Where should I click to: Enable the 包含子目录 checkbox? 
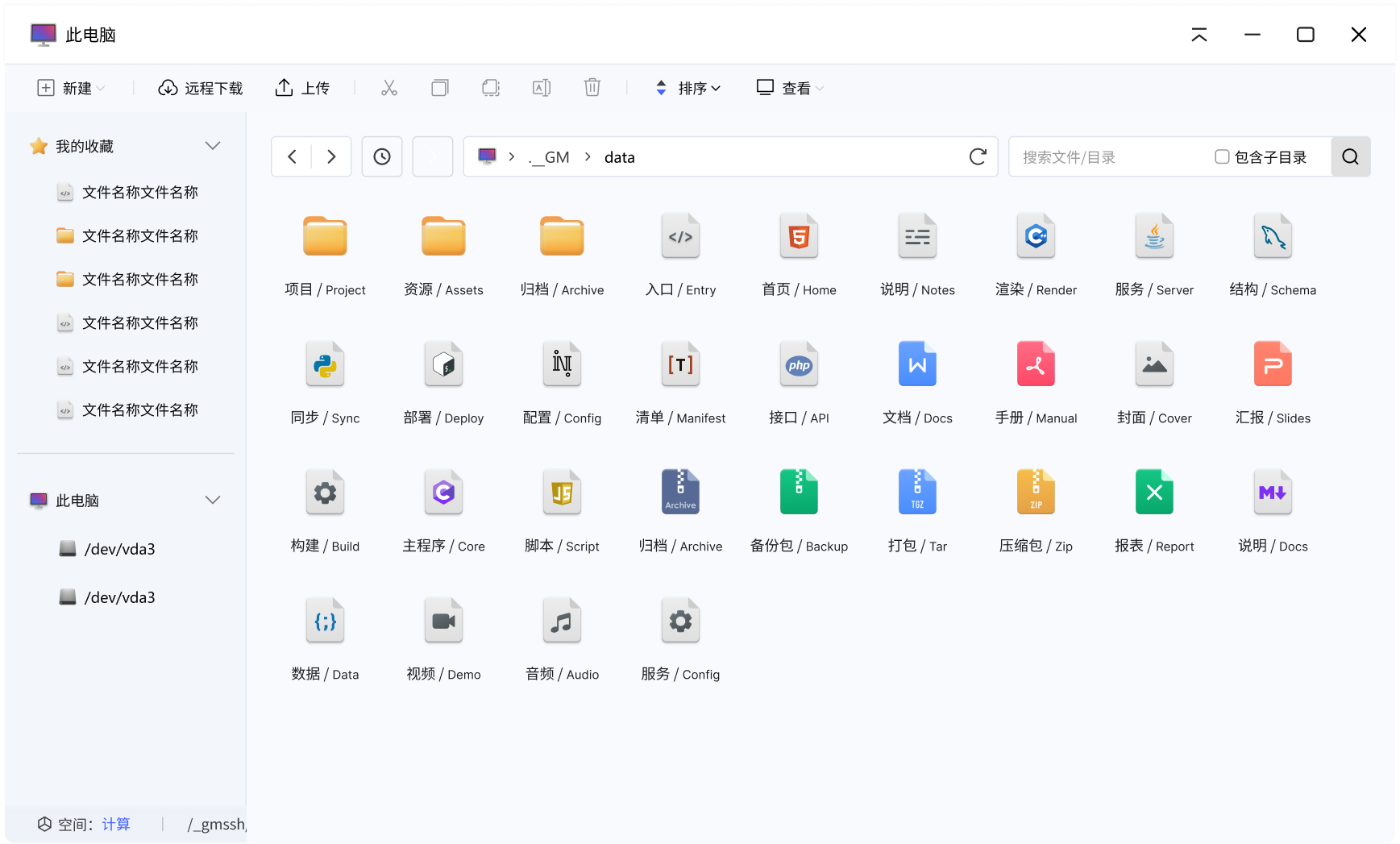pyautogui.click(x=1222, y=156)
